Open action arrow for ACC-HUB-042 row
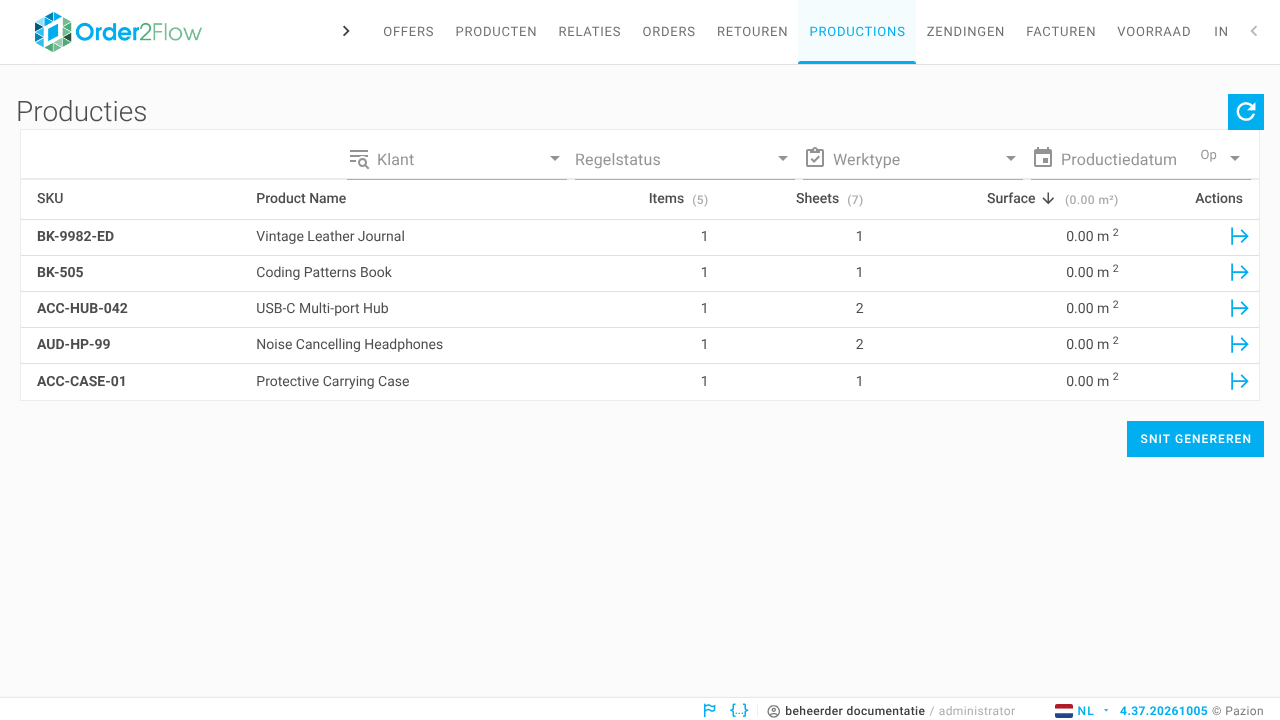This screenshot has height=720, width=1280. coord(1239,308)
